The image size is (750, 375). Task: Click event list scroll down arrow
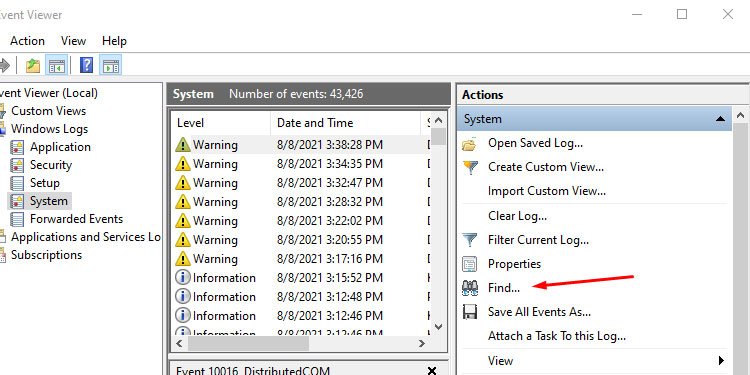[439, 327]
